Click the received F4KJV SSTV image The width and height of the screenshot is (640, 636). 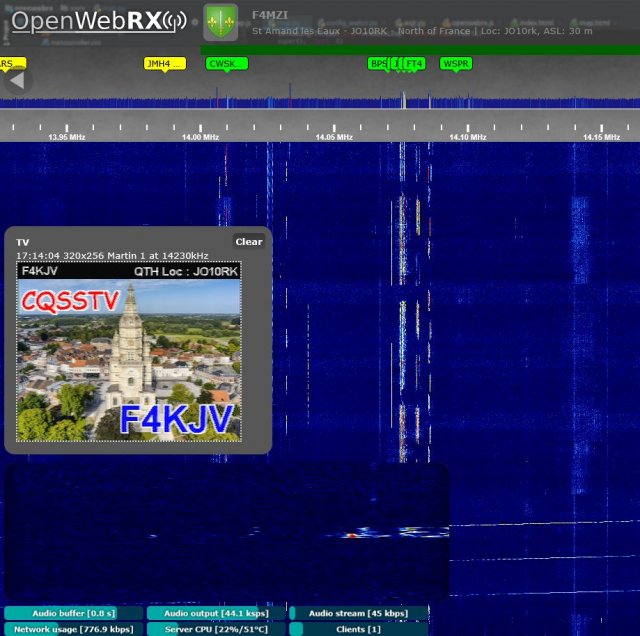coord(129,352)
